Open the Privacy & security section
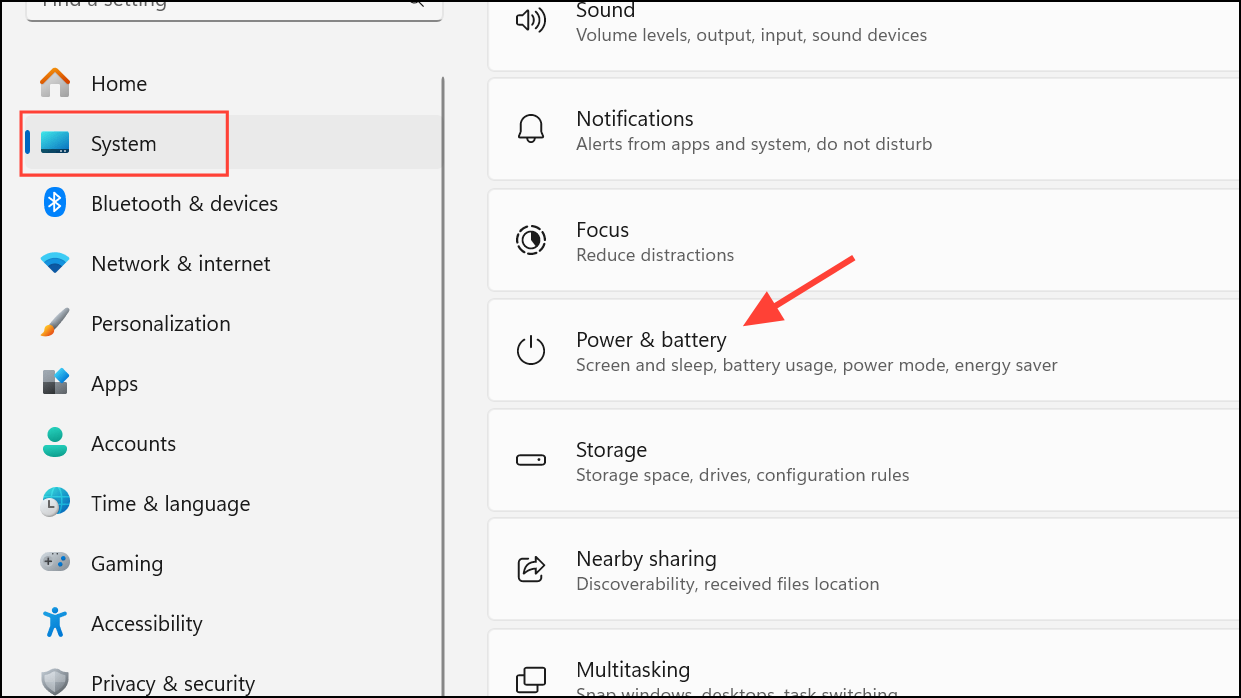 pos(172,683)
